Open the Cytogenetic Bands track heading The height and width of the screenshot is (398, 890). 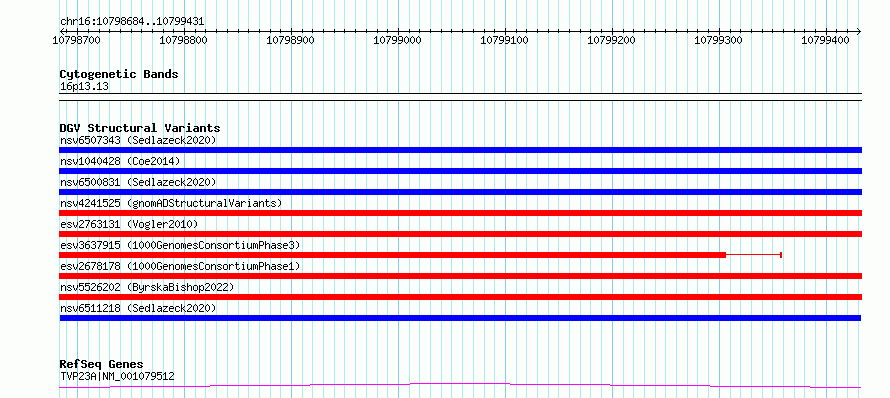119,74
